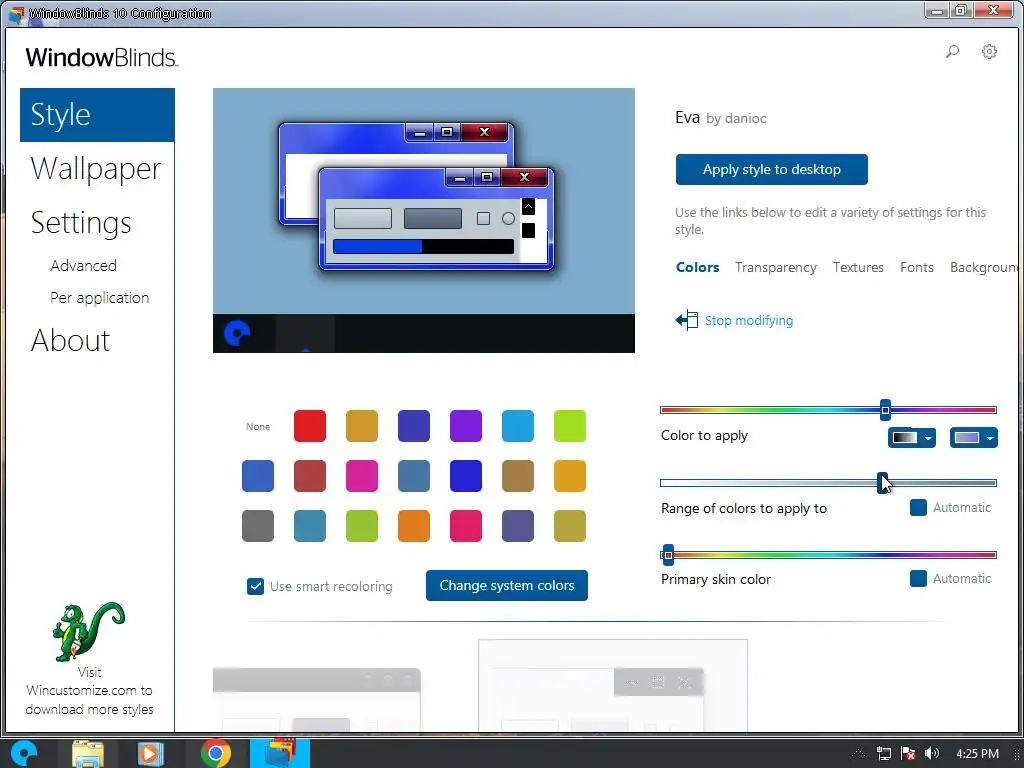Image resolution: width=1024 pixels, height=768 pixels.
Task: Open the blue gradient color dropdown
Action: [974, 438]
